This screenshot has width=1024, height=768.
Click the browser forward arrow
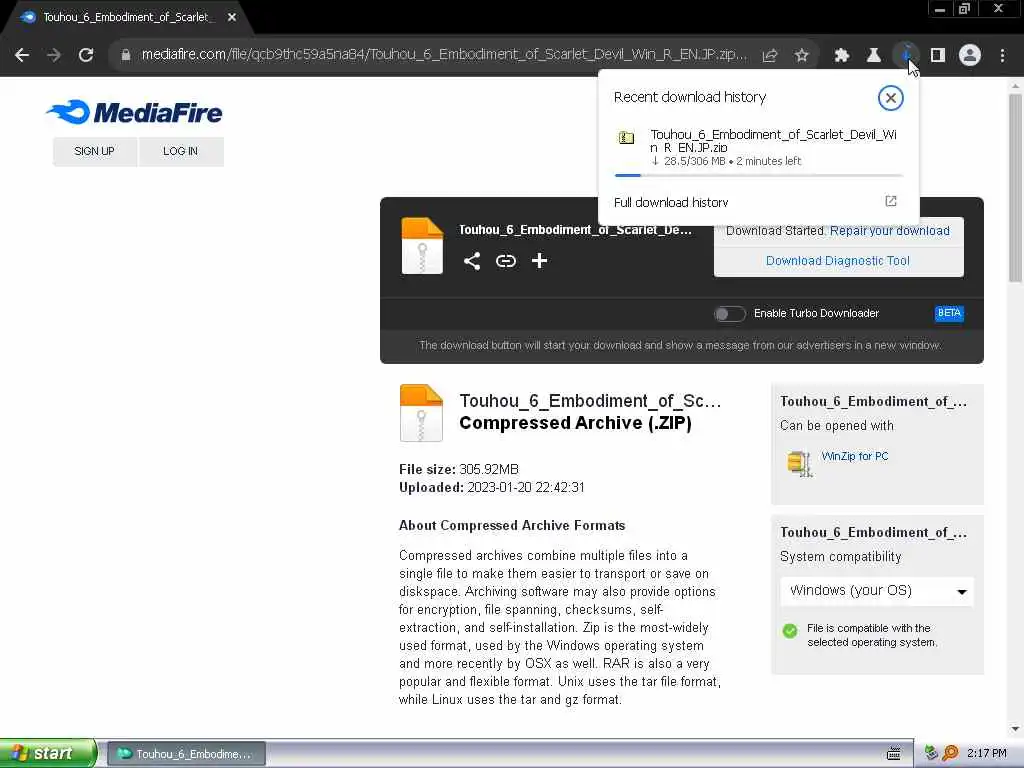tap(54, 55)
